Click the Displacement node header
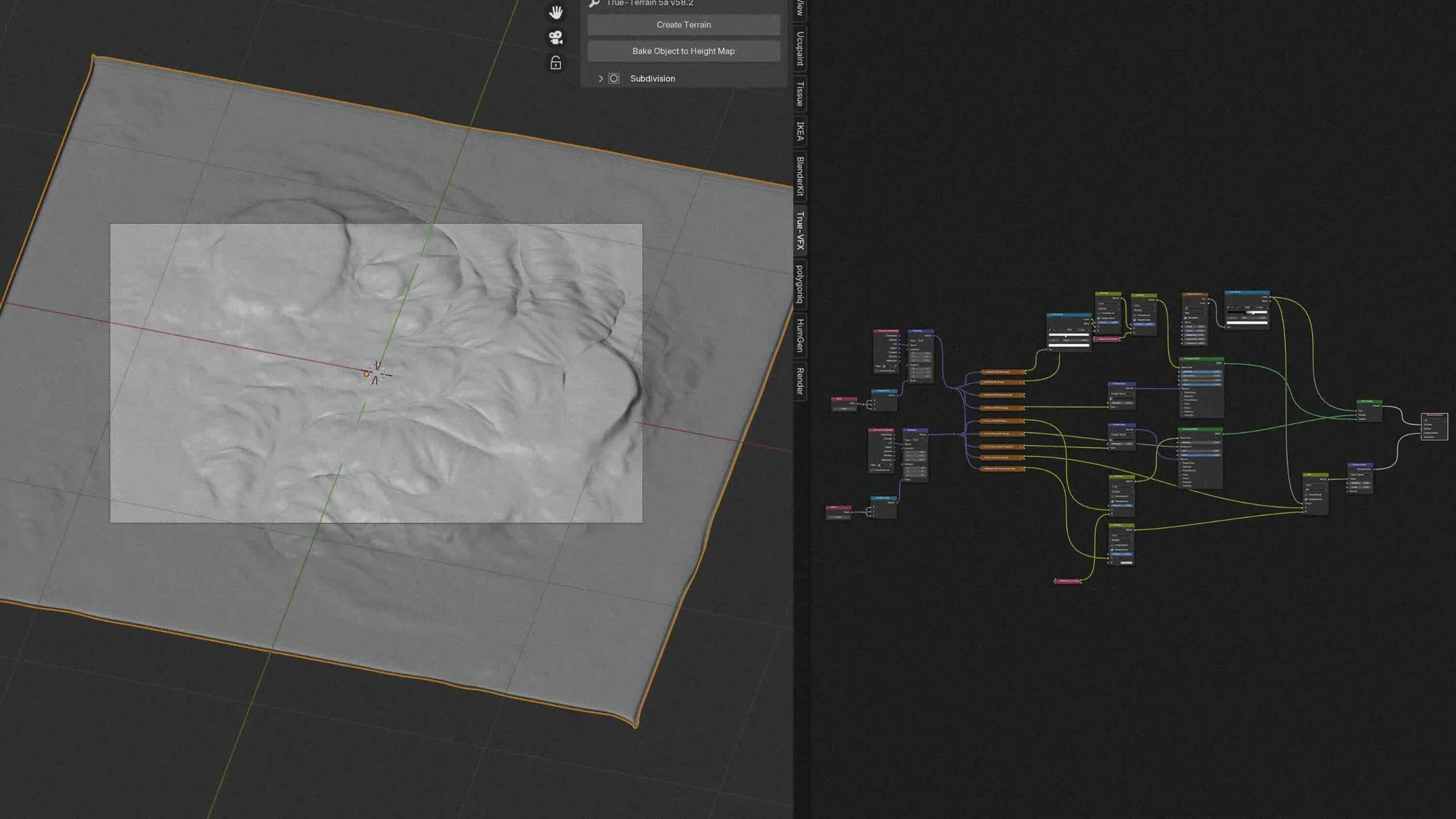The width and height of the screenshot is (1456, 819). pyautogui.click(x=1360, y=465)
